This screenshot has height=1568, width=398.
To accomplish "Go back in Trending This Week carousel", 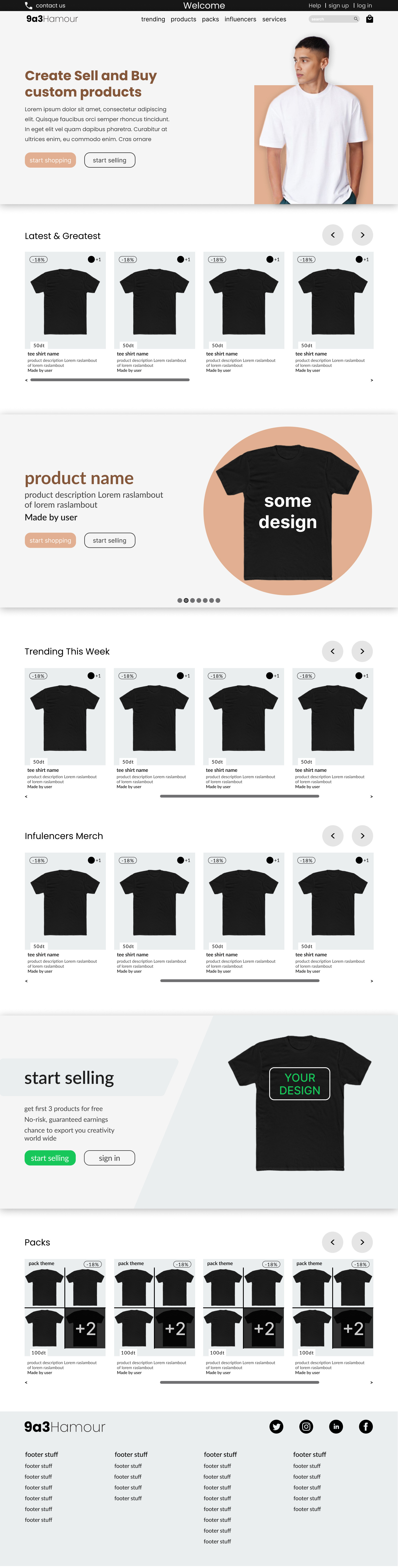I will (x=332, y=651).
